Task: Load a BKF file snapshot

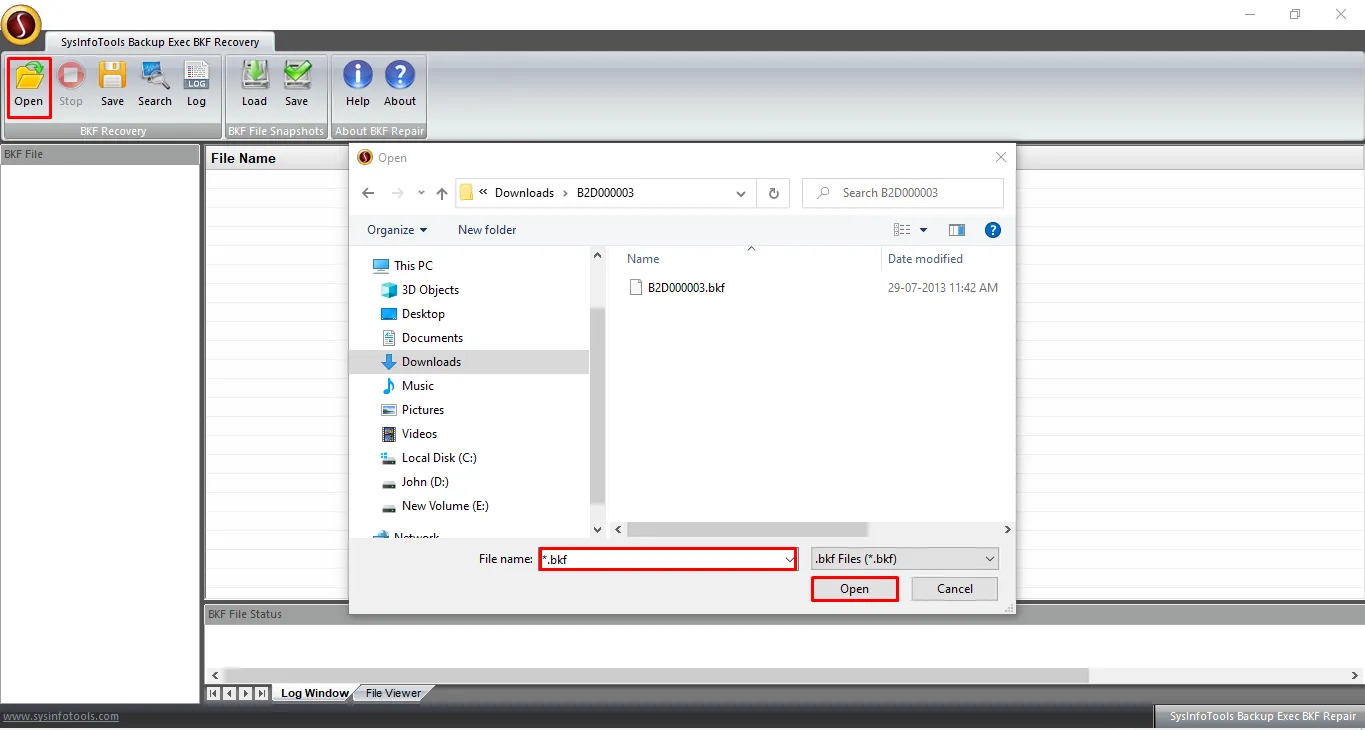Action: click(255, 85)
